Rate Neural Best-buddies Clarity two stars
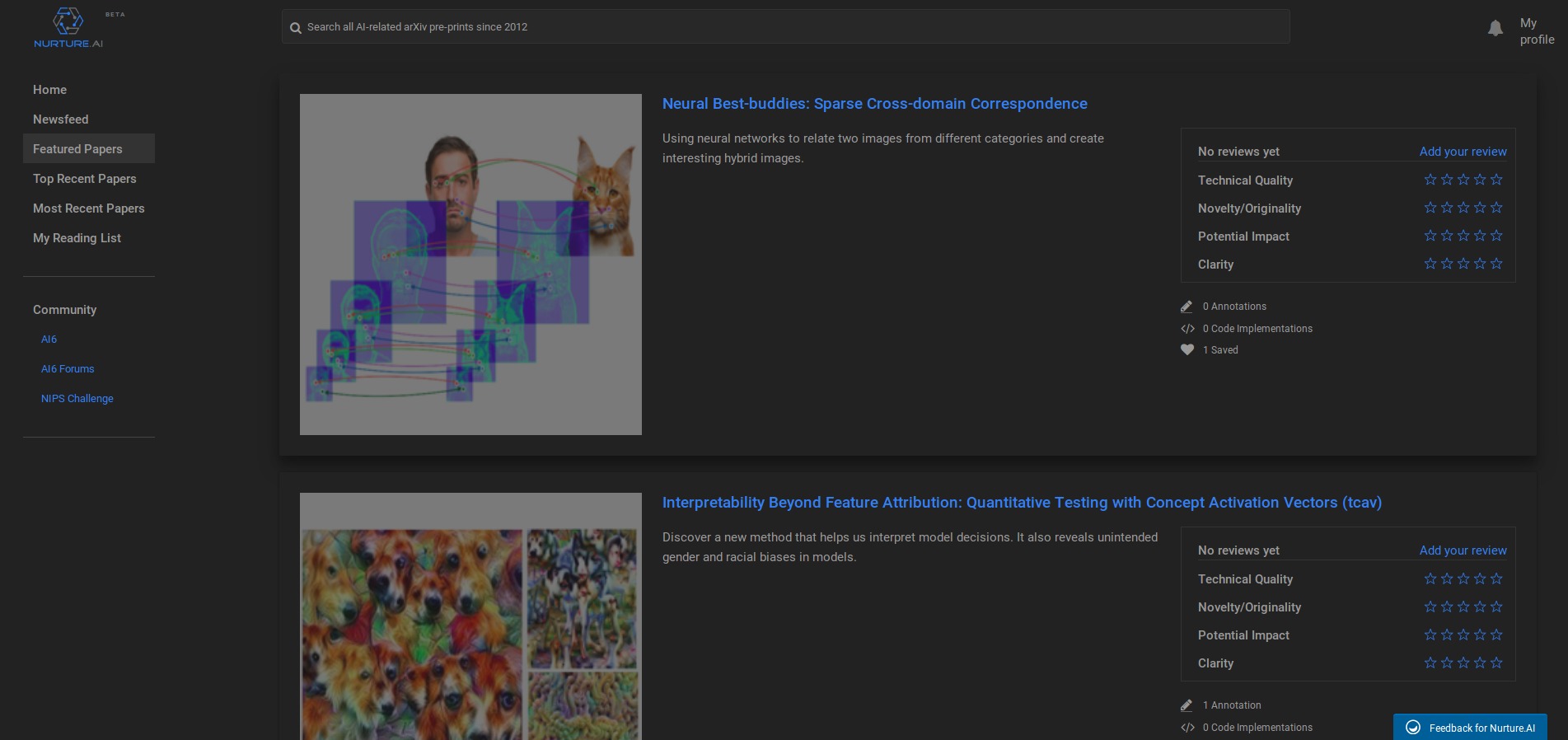 tap(1447, 264)
